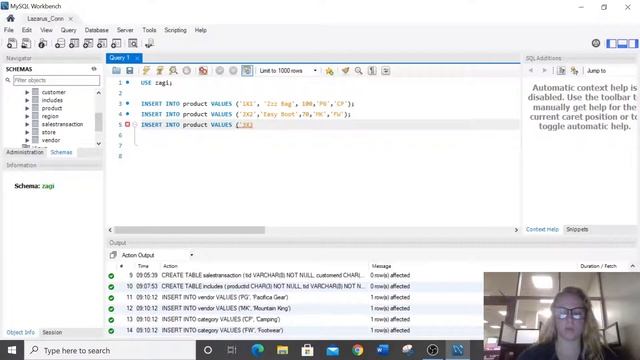Open the home screen tab icon
Image resolution: width=640 pixels, height=360 pixels.
tap(11, 18)
